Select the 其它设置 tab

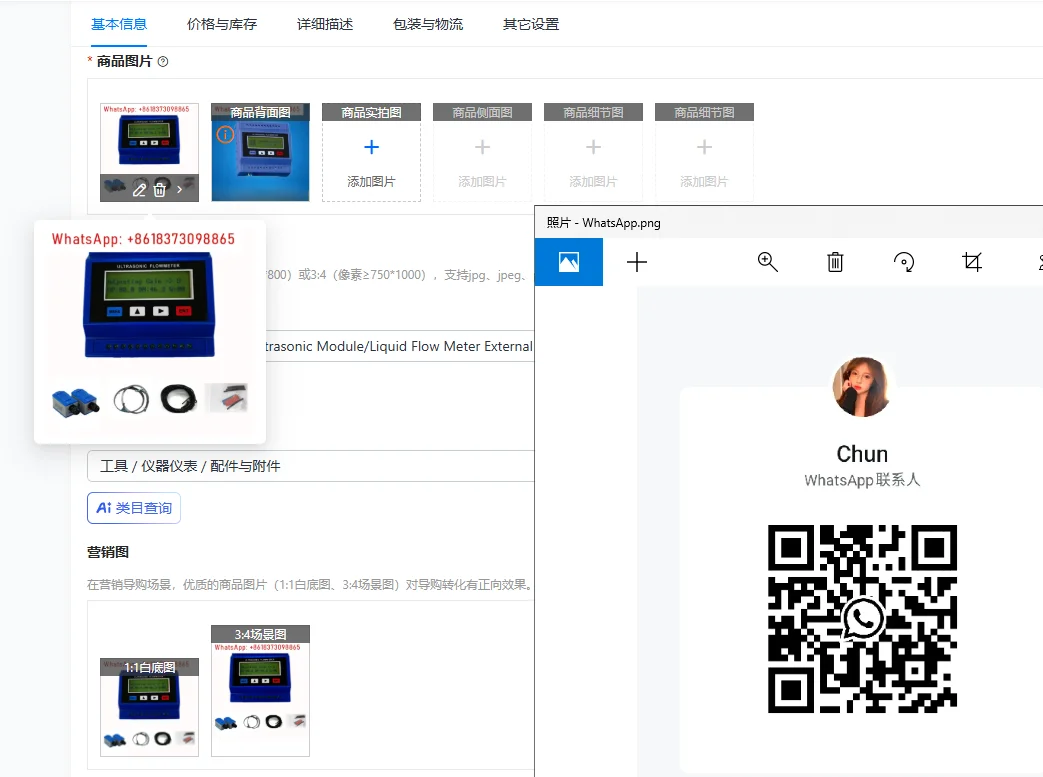(x=531, y=25)
